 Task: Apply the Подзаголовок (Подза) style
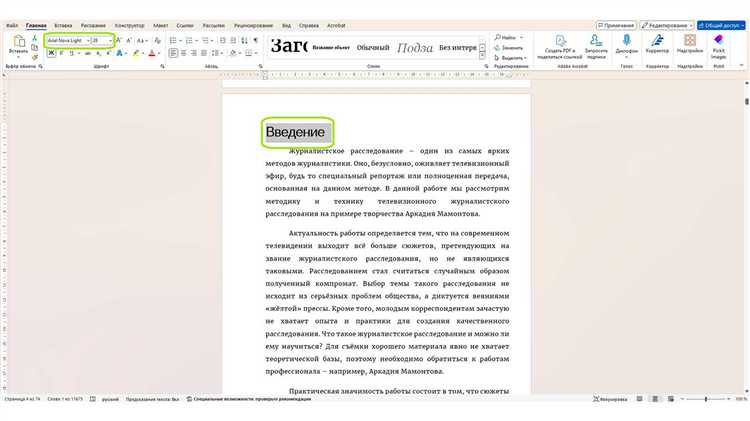415,47
